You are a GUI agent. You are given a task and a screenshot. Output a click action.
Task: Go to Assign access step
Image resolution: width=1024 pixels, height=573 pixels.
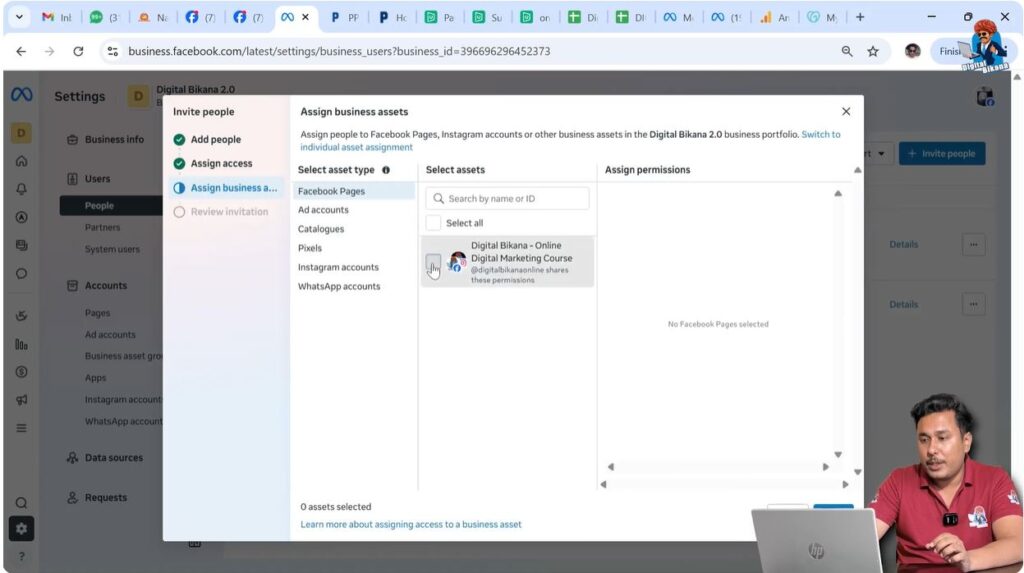coord(221,163)
